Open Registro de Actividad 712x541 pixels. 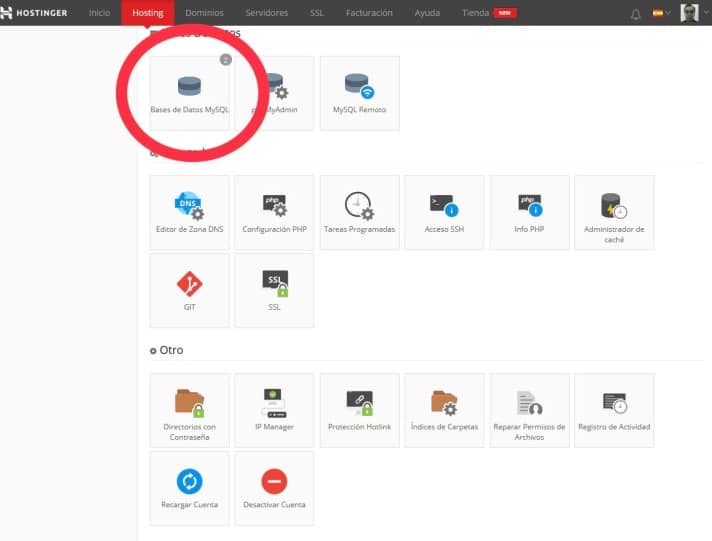[614, 411]
